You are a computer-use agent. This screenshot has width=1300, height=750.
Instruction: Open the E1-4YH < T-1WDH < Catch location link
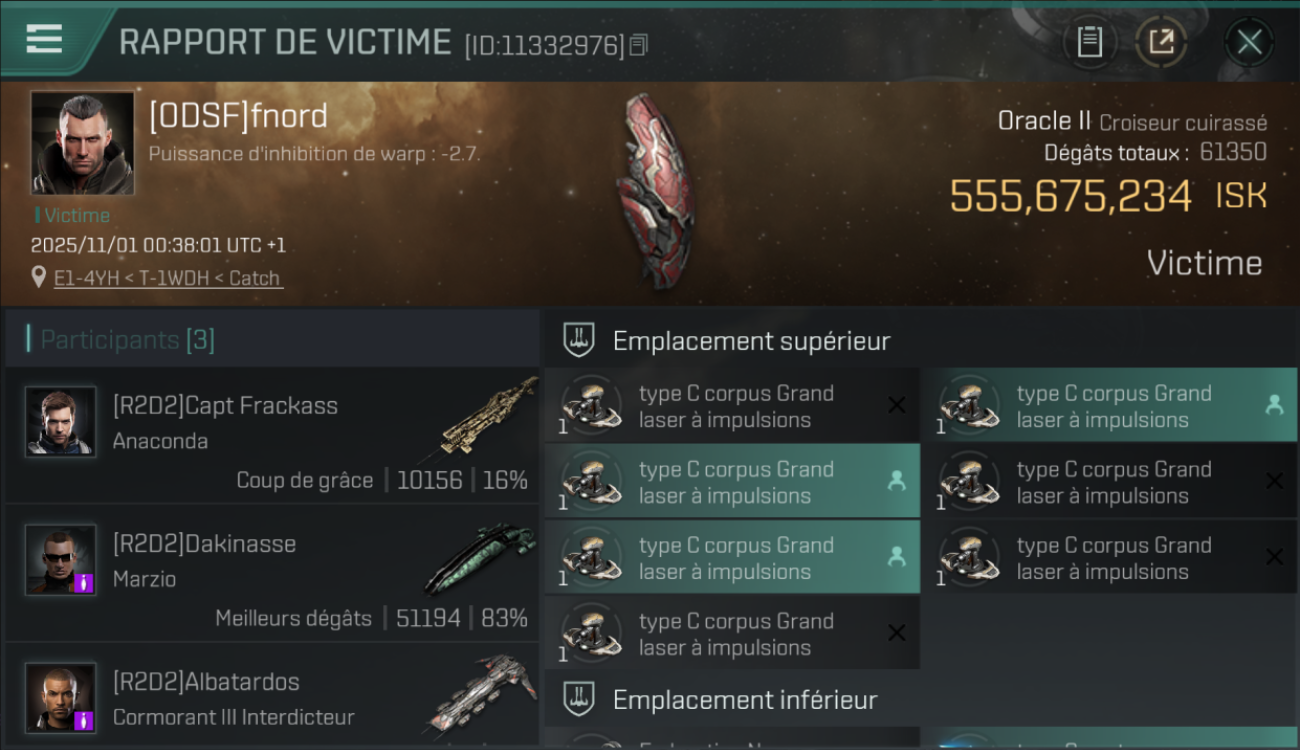point(168,278)
